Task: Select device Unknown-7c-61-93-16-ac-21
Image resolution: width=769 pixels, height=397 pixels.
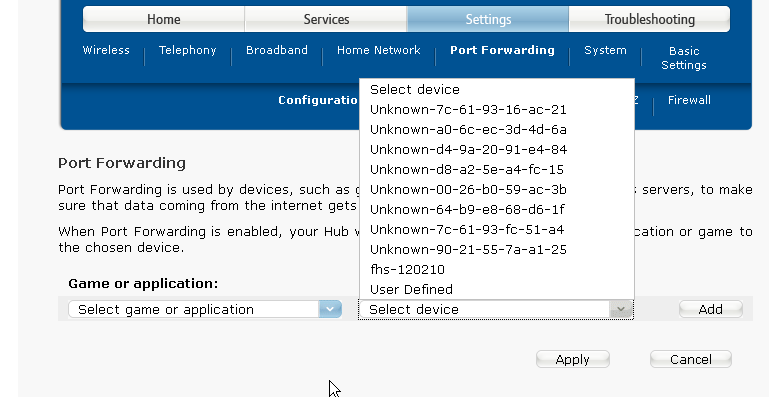Action: pos(497,109)
